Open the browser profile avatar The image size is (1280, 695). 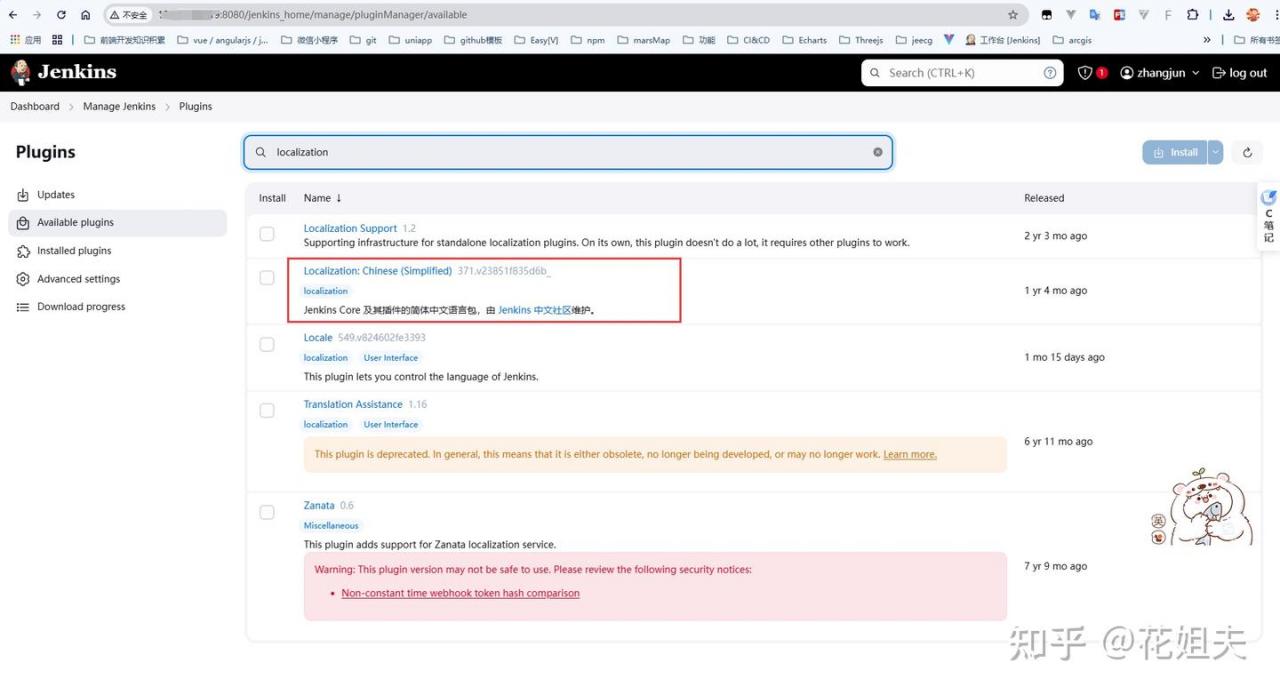1253,15
